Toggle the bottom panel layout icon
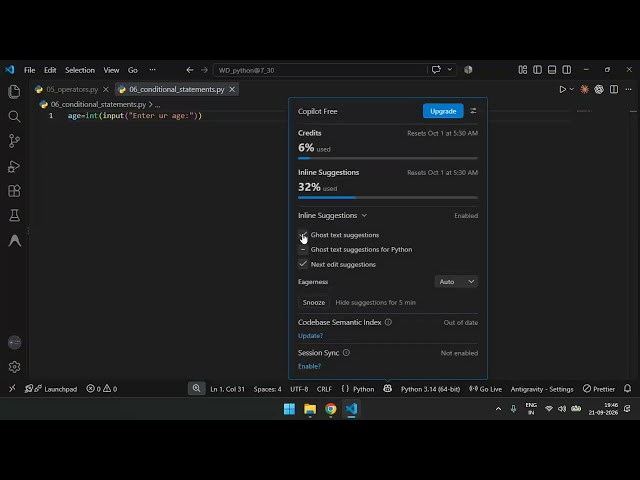This screenshot has width=640, height=480. [552, 70]
